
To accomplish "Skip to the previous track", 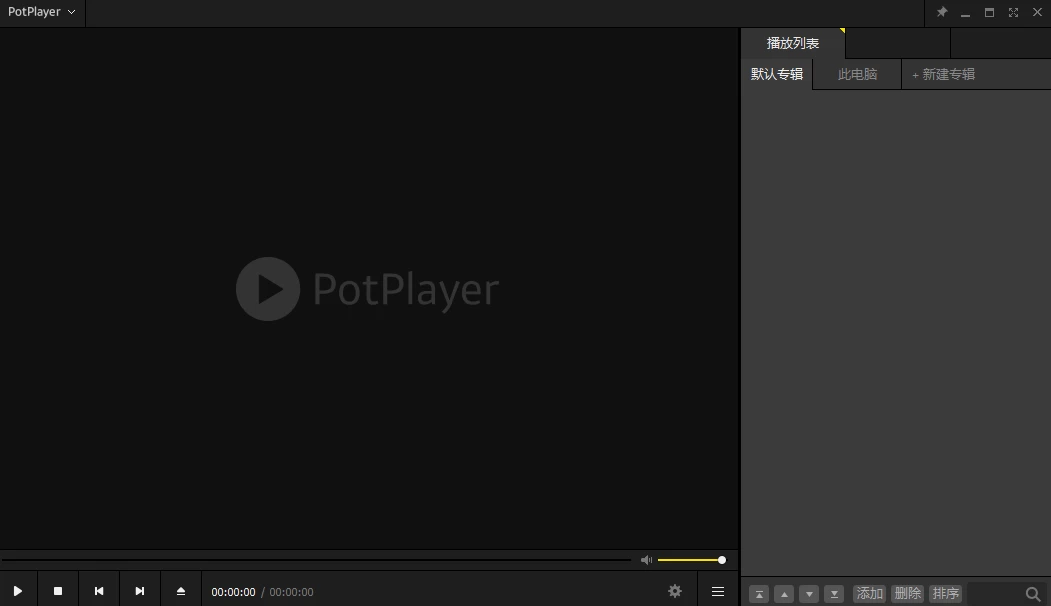I will click(99, 591).
